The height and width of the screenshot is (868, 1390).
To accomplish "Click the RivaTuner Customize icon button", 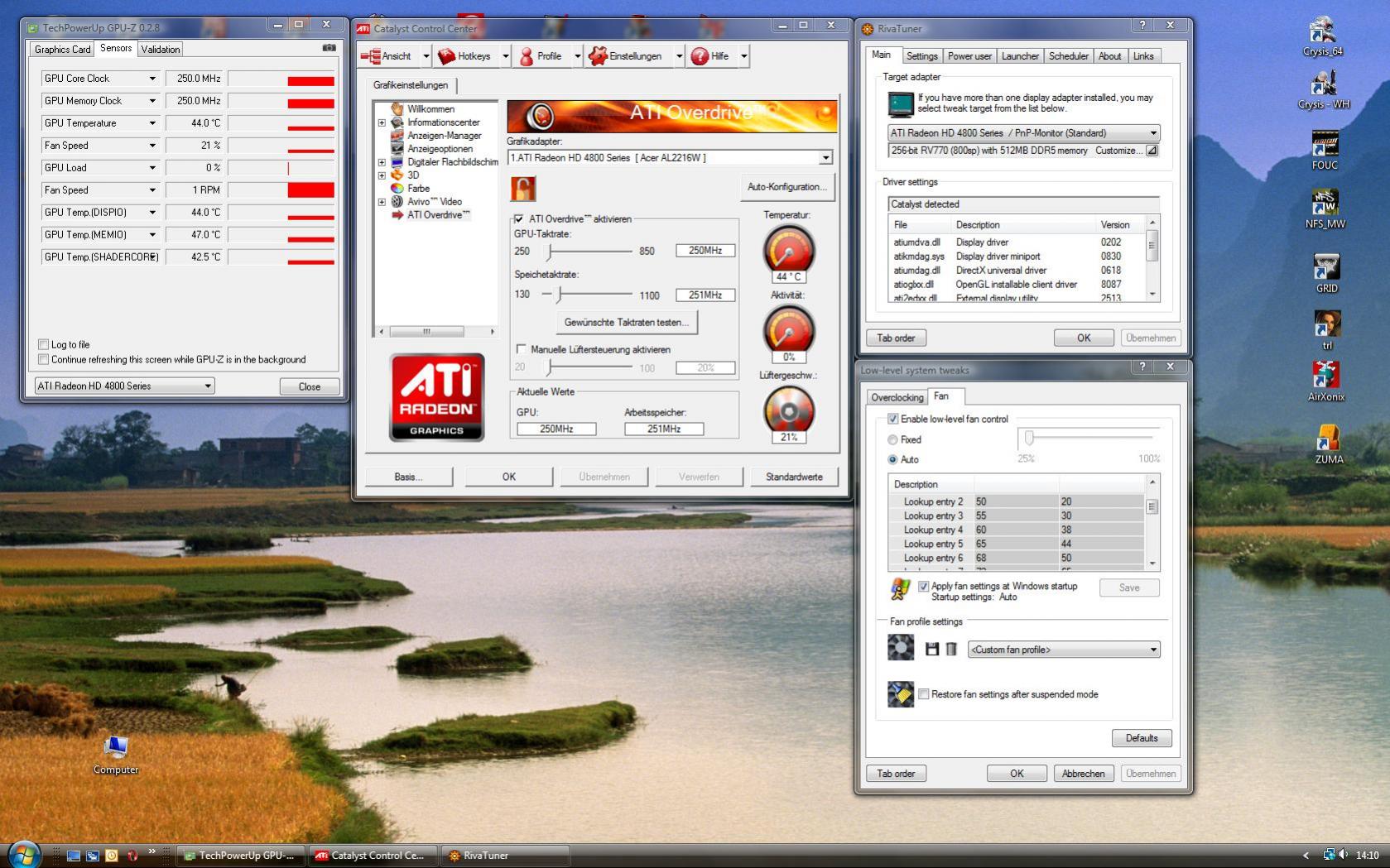I will 1152,151.
